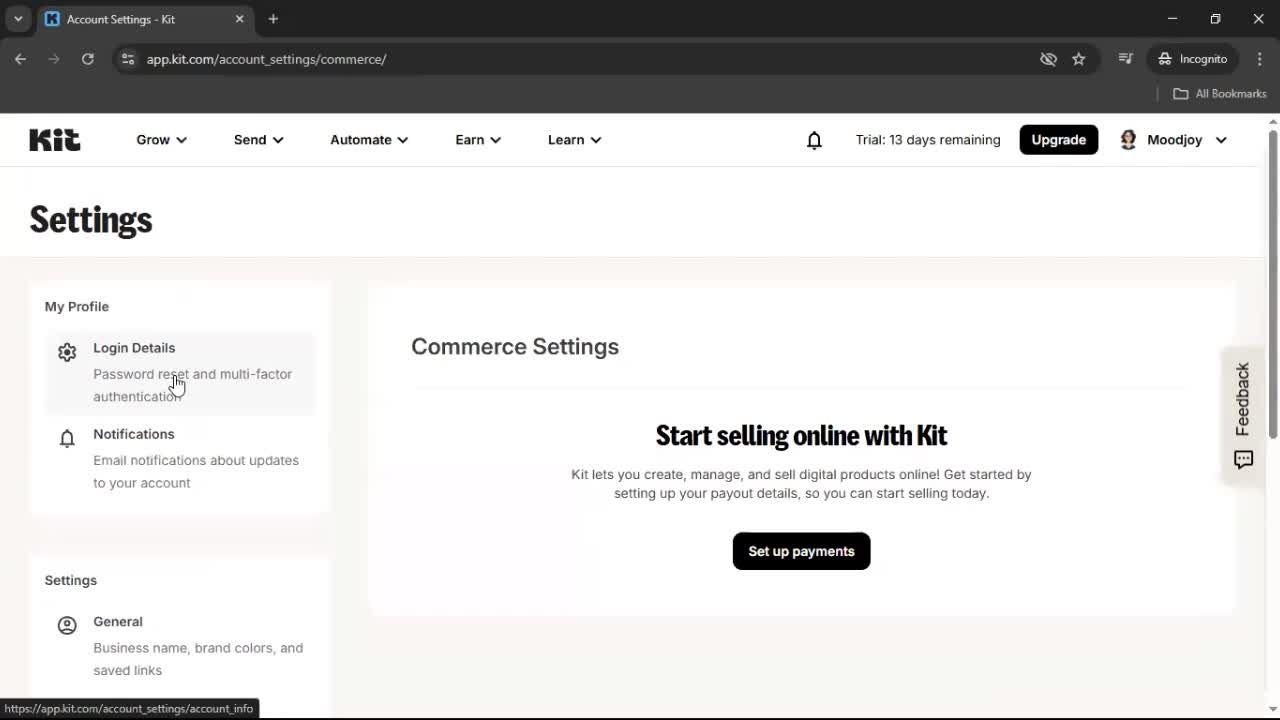Click the Kit logo
The width and height of the screenshot is (1280, 720).
(54, 139)
